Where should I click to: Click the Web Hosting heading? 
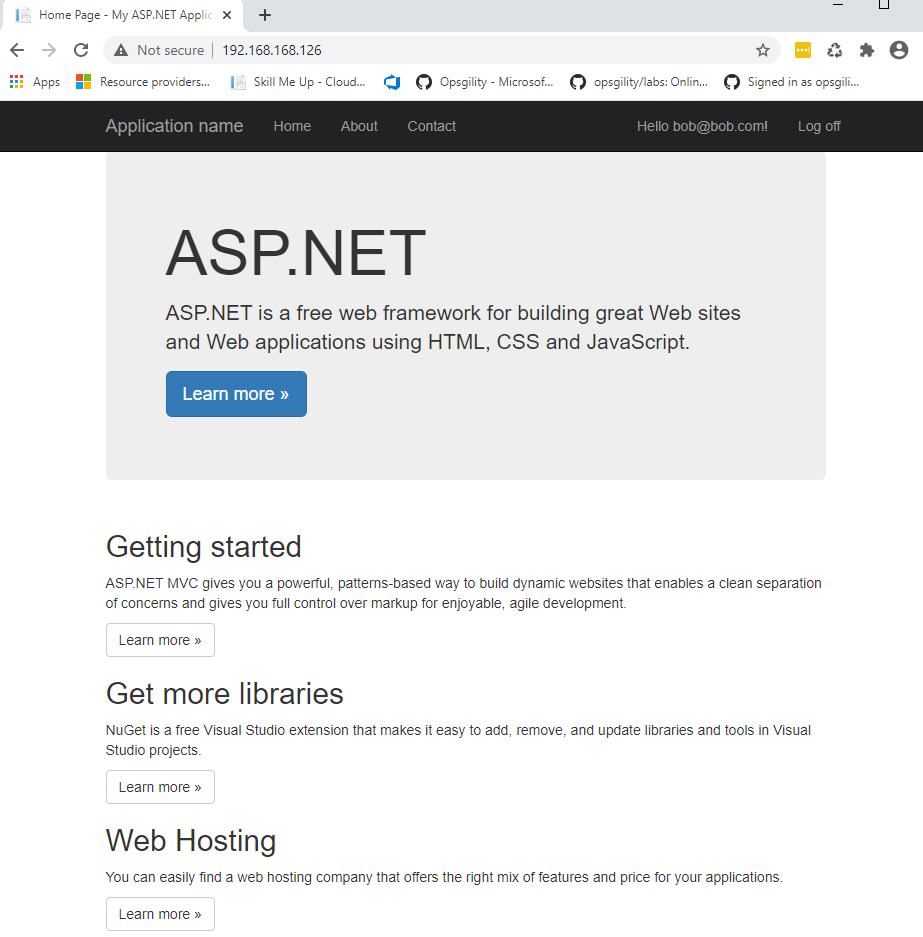tap(191, 841)
